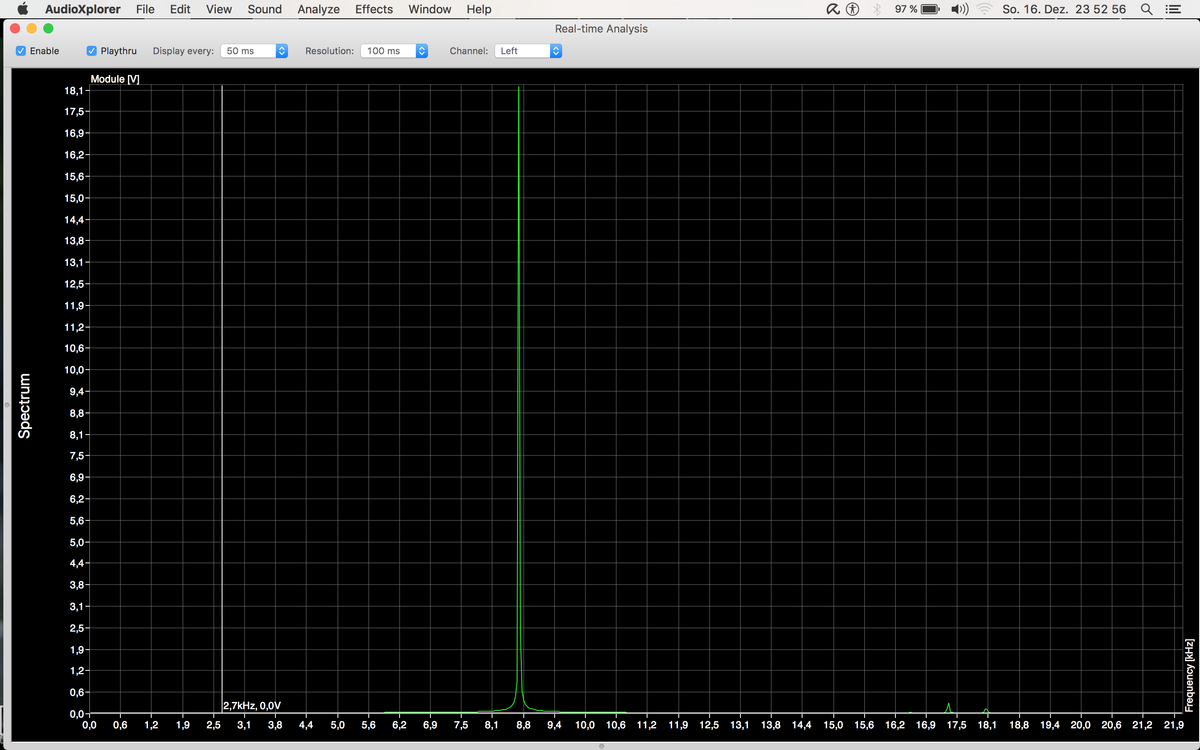Click the Avira antivirus menu bar icon
Image resolution: width=1200 pixels, height=750 pixels.
pyautogui.click(x=833, y=9)
